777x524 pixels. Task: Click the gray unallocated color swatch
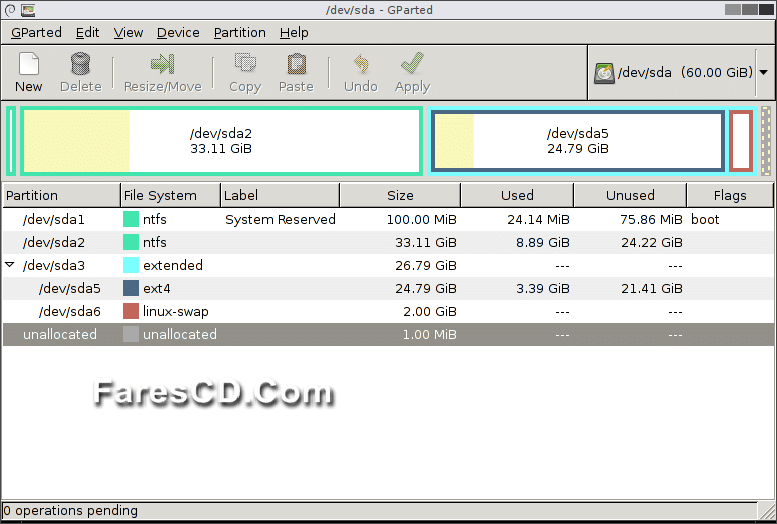click(x=131, y=334)
